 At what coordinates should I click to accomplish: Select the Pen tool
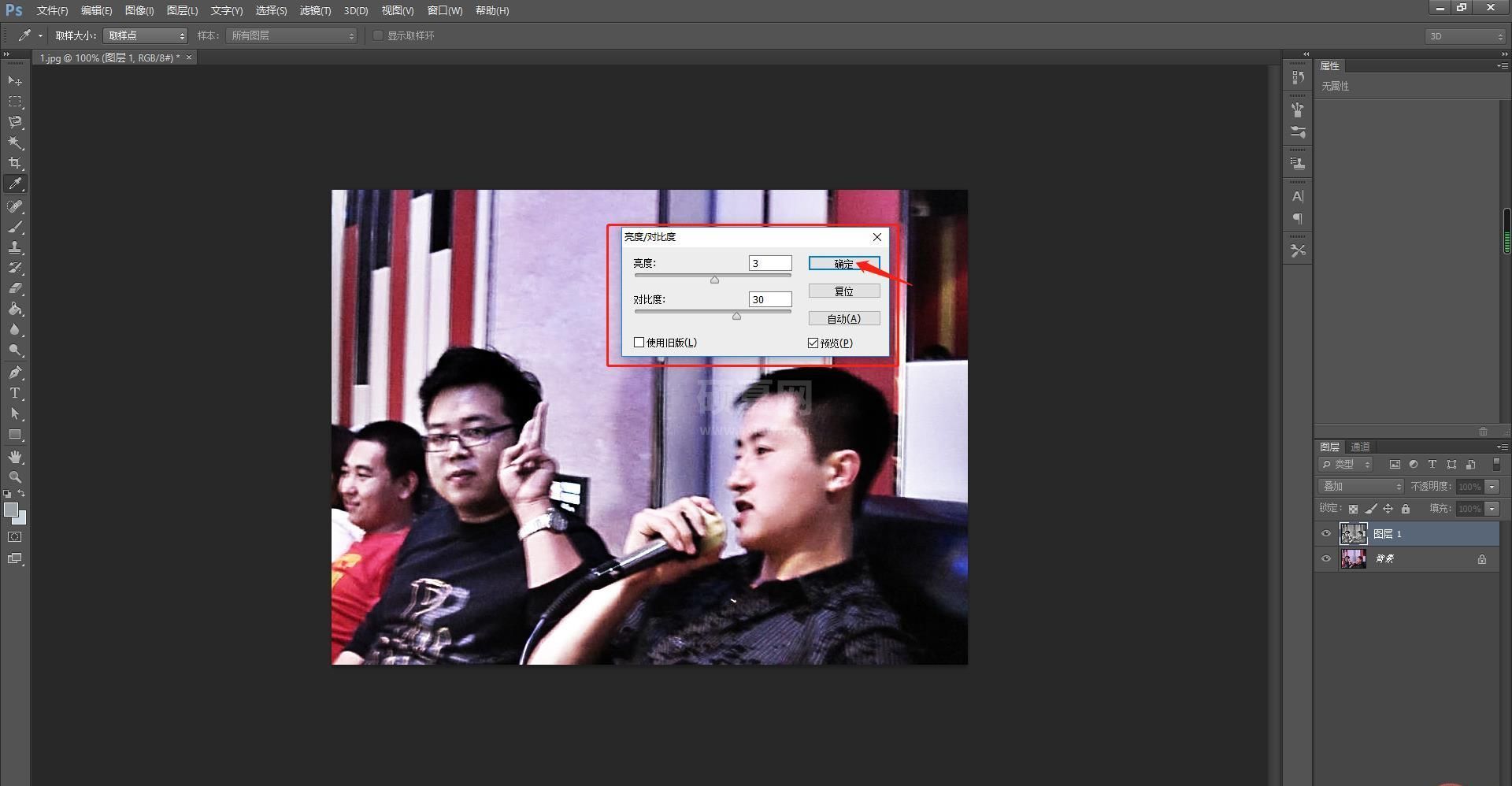15,373
